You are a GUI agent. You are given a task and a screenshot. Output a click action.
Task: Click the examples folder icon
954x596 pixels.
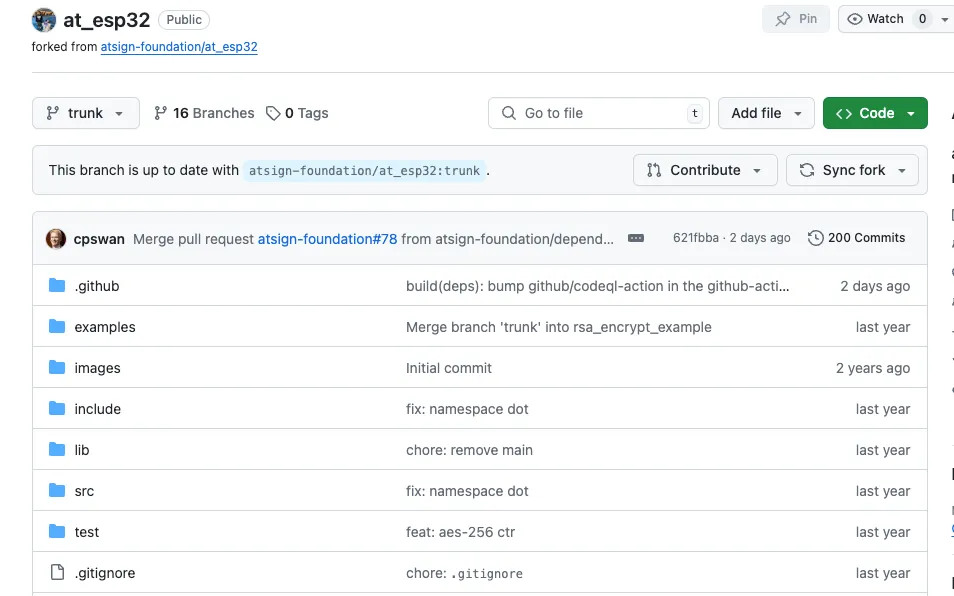(x=57, y=327)
